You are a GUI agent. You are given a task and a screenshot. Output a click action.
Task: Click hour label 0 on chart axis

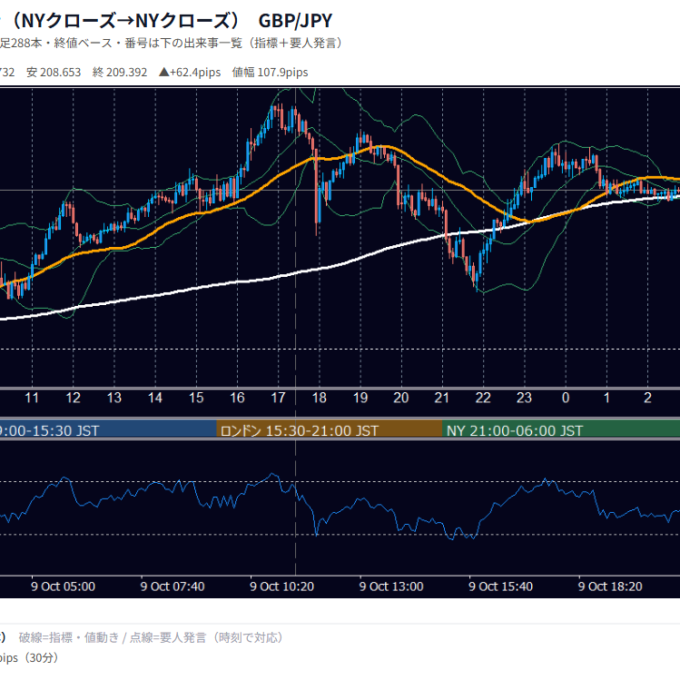[566, 398]
